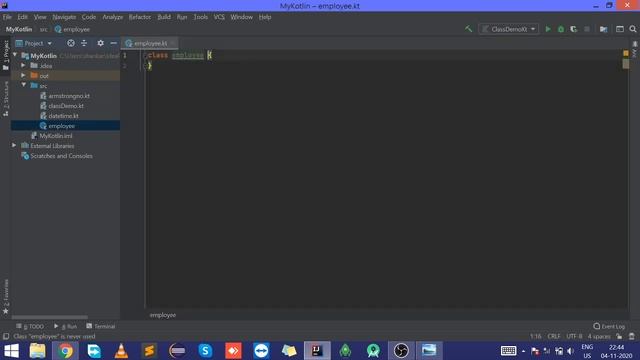Open the Run tool window
This screenshot has height=360, width=640.
[x=65, y=327]
